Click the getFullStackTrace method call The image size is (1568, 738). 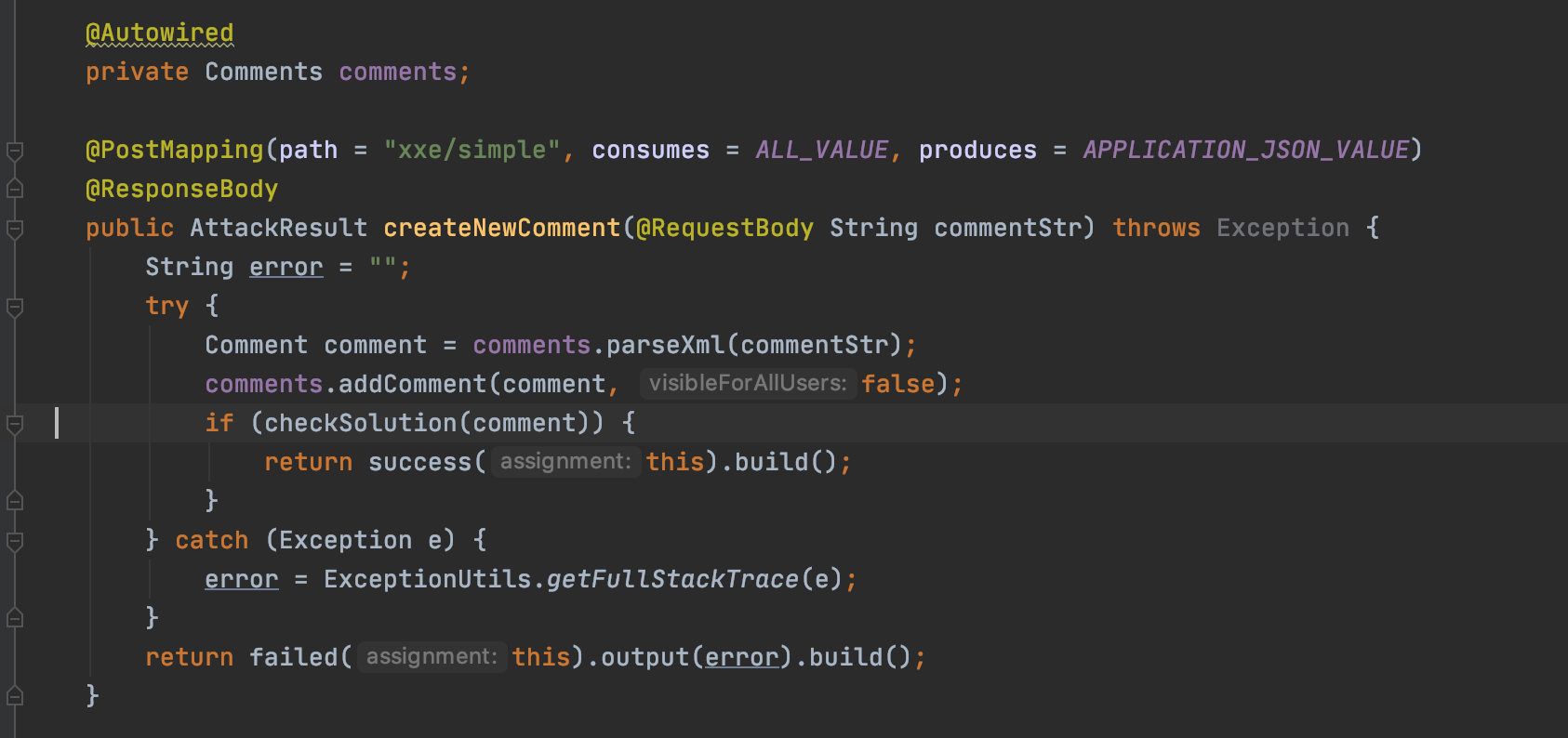click(671, 579)
